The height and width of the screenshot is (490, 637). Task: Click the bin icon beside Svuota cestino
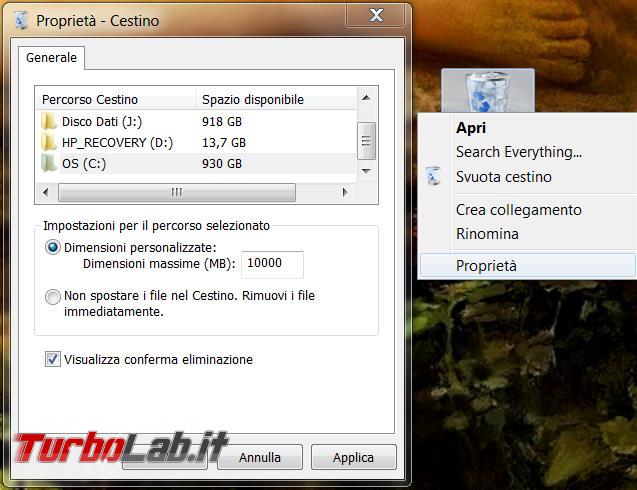tap(434, 176)
